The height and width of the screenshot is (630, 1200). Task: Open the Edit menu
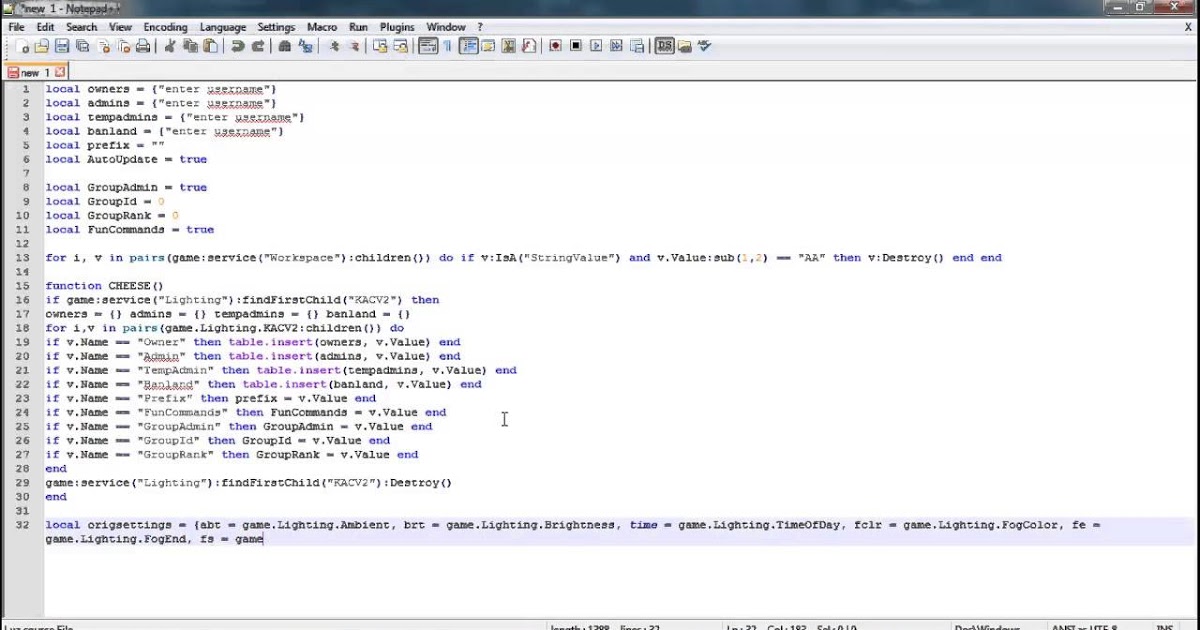[46, 27]
